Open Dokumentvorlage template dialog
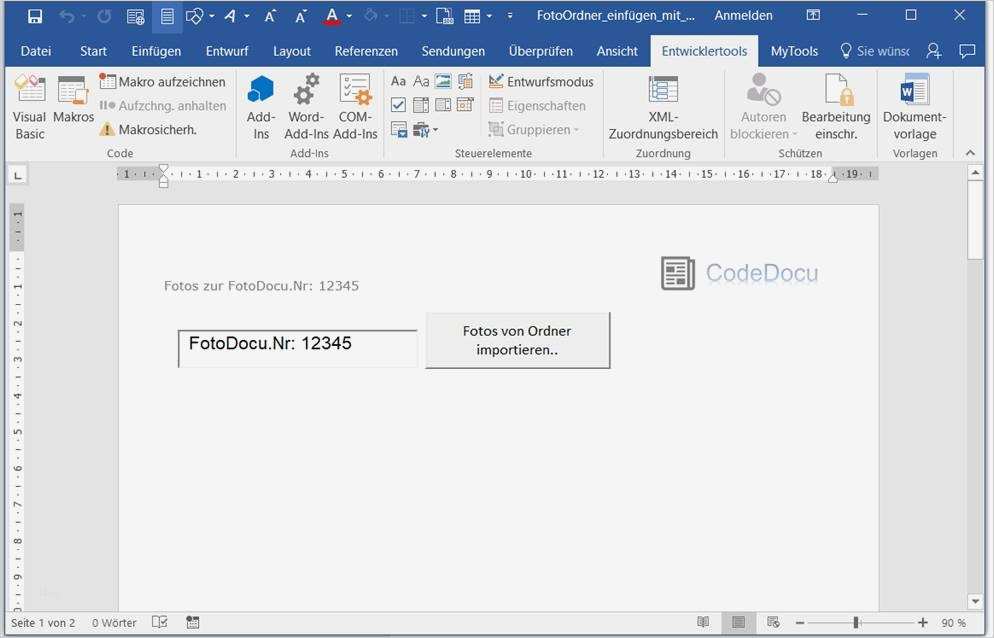Viewport: 994px width, 638px height. pyautogui.click(x=914, y=107)
